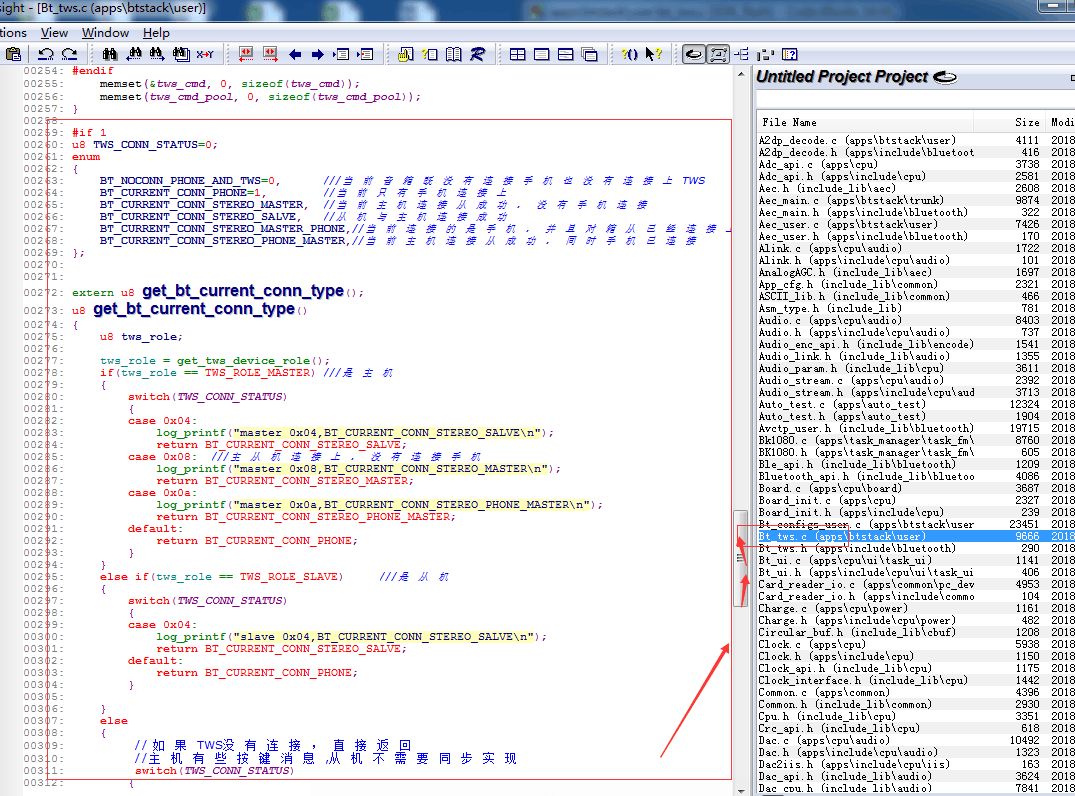
Task: Go forward with the solid right arrow
Action: point(317,54)
